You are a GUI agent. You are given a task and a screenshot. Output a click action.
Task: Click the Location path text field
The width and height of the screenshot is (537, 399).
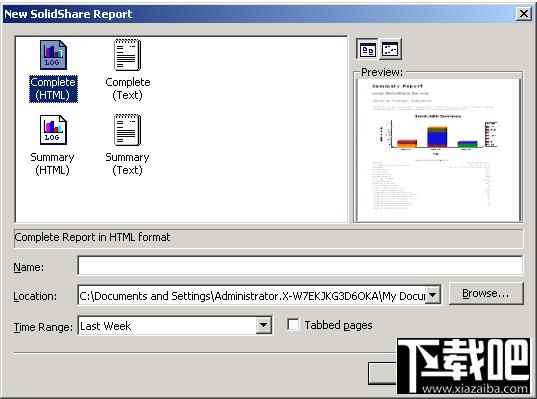(x=252, y=295)
